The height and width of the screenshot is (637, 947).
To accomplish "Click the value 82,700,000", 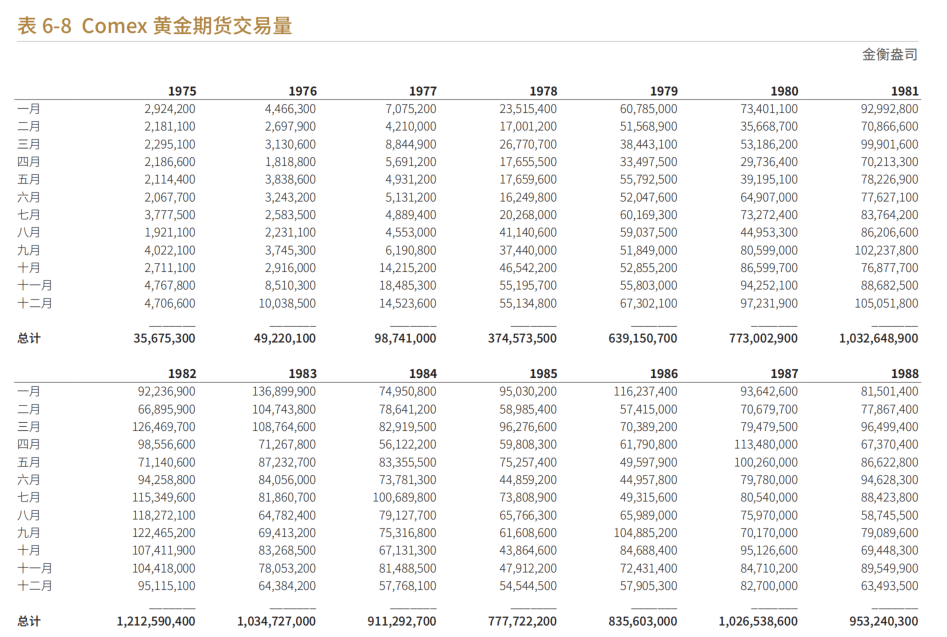I will coord(769,586).
